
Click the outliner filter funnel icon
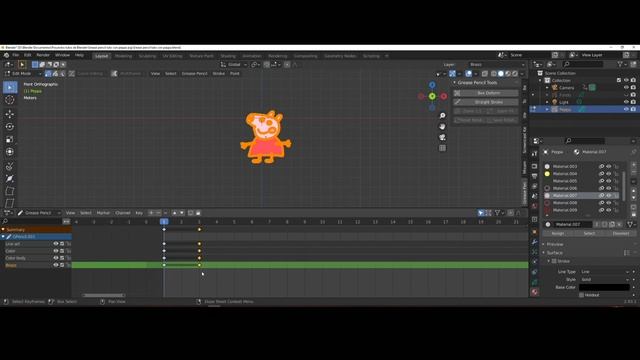(620, 64)
